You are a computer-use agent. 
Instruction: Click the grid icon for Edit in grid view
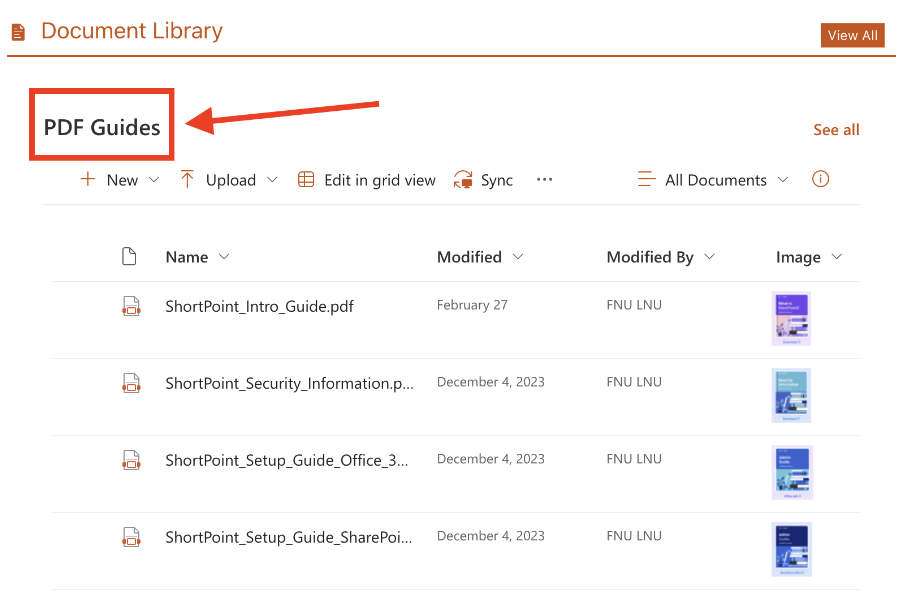306,180
